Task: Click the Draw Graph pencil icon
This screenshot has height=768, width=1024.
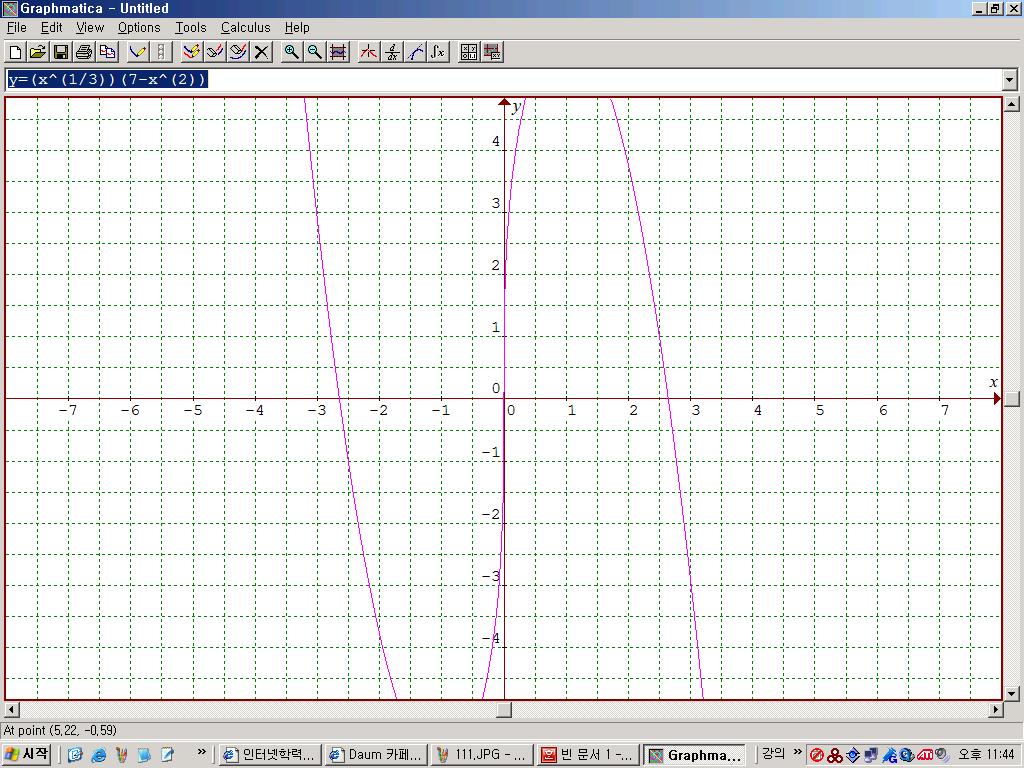Action: pyautogui.click(x=138, y=52)
